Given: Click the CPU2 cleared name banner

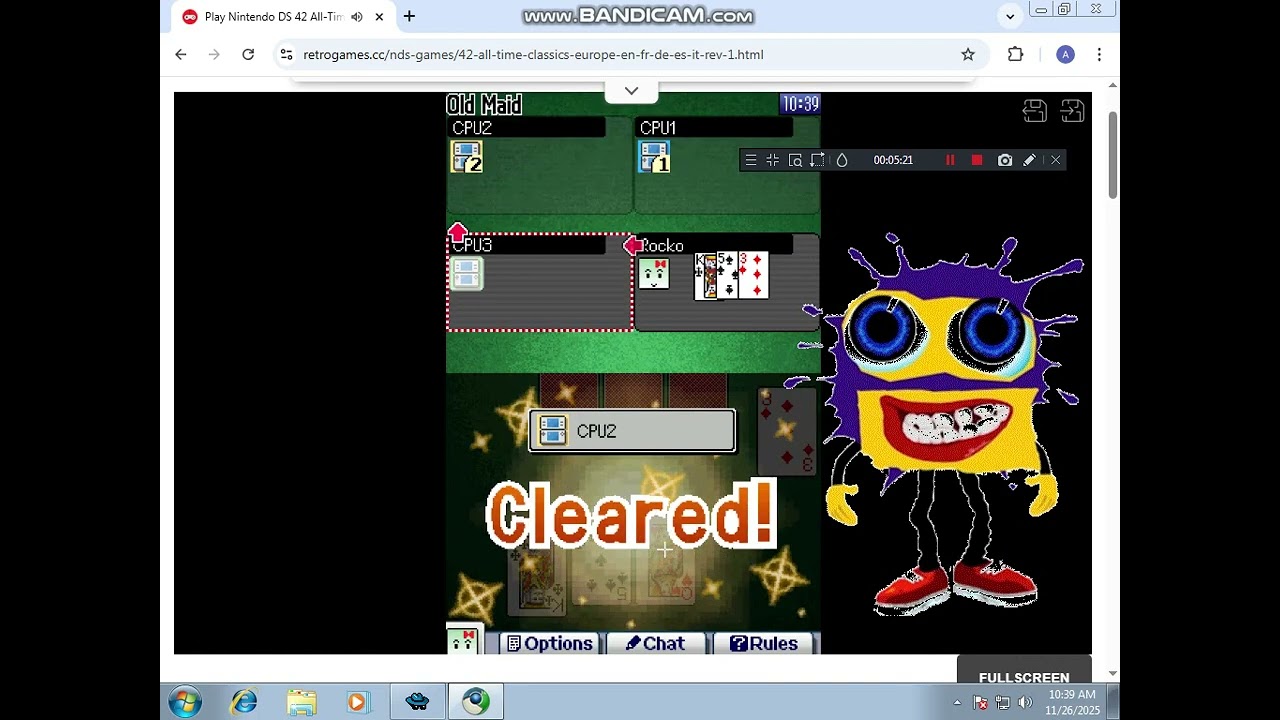Looking at the screenshot, I should (632, 431).
